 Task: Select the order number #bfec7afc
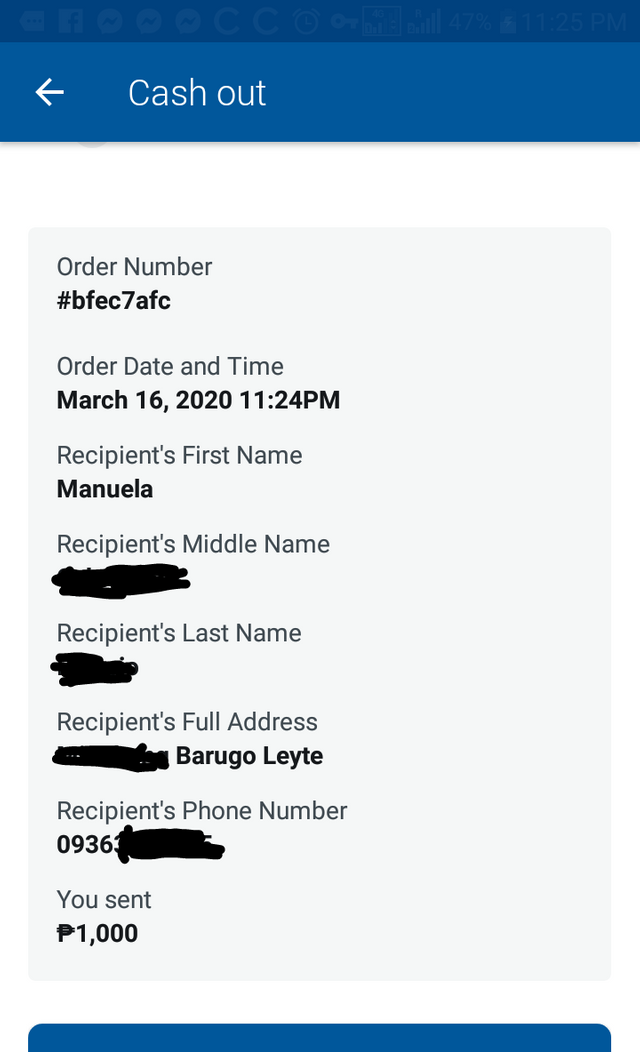[114, 300]
